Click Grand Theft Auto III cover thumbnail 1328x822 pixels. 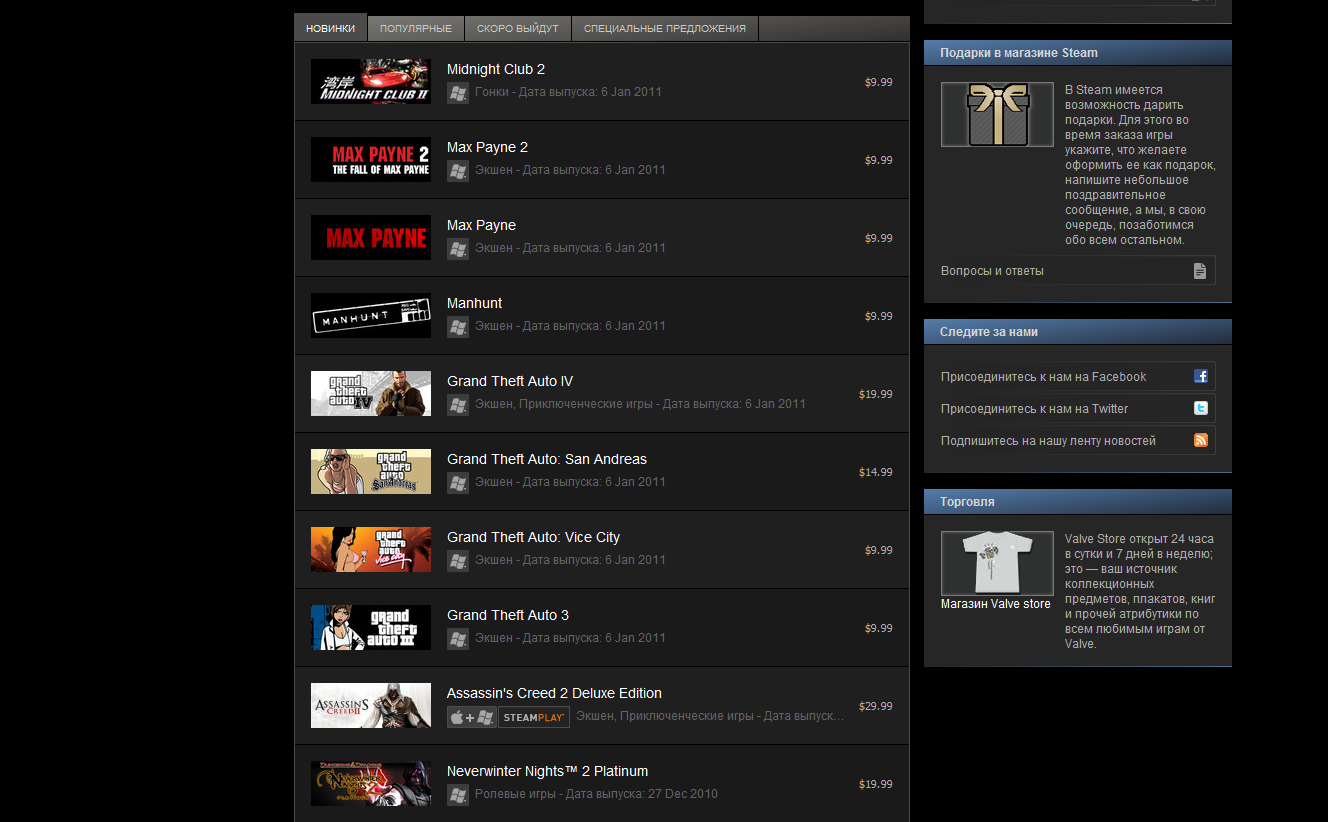click(371, 628)
